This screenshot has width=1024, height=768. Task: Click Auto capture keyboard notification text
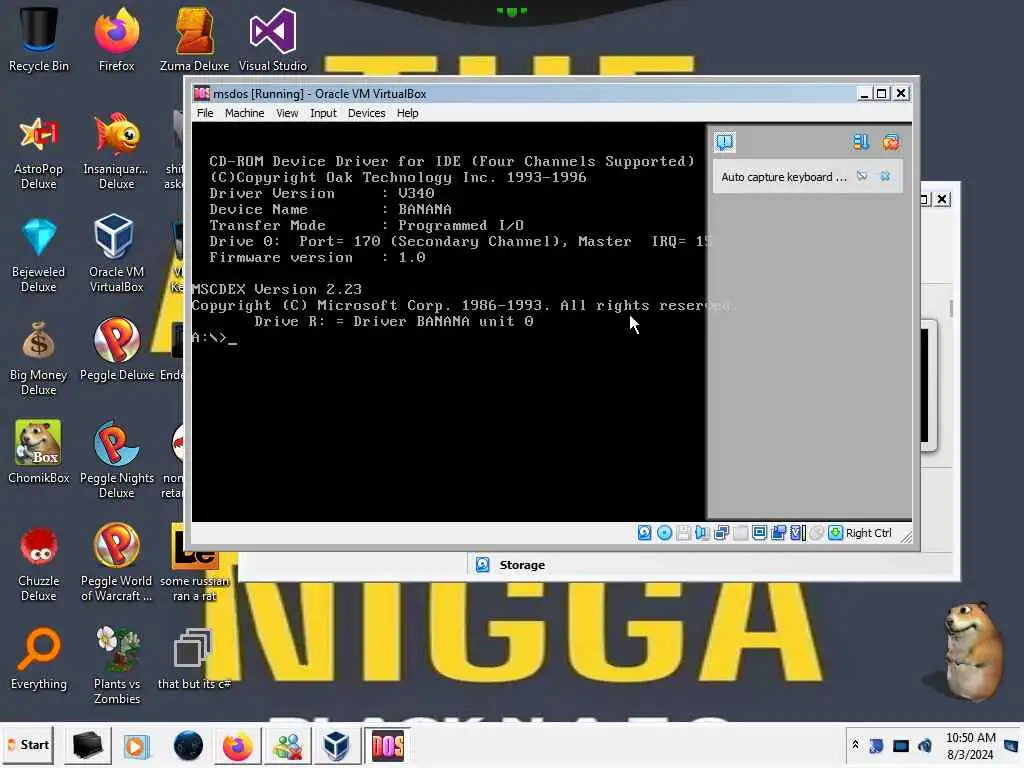pos(784,177)
